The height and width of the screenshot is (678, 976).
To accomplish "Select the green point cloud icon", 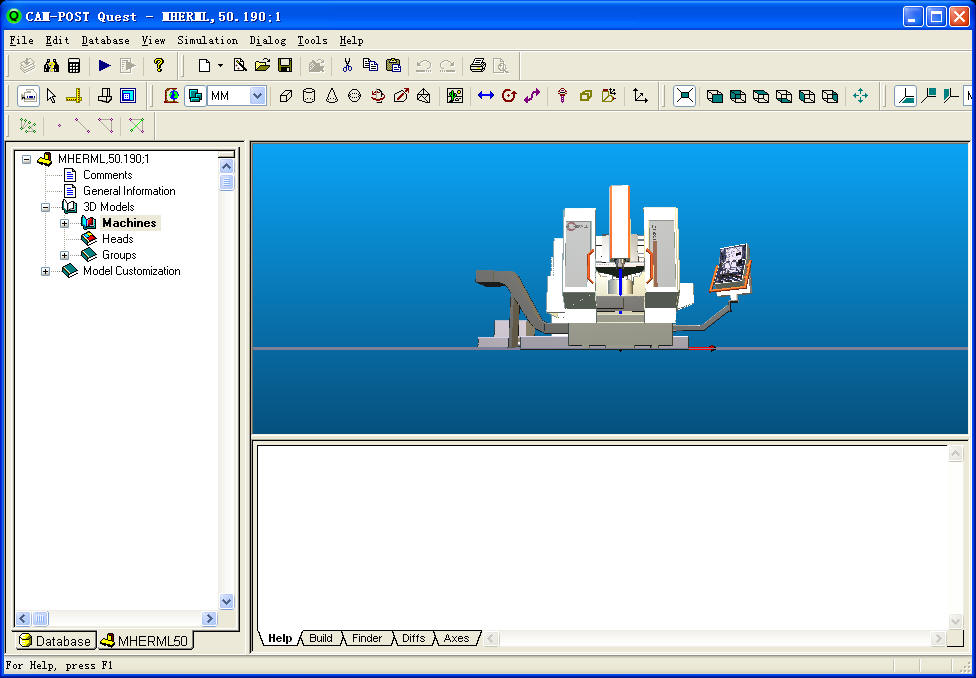I will point(28,126).
